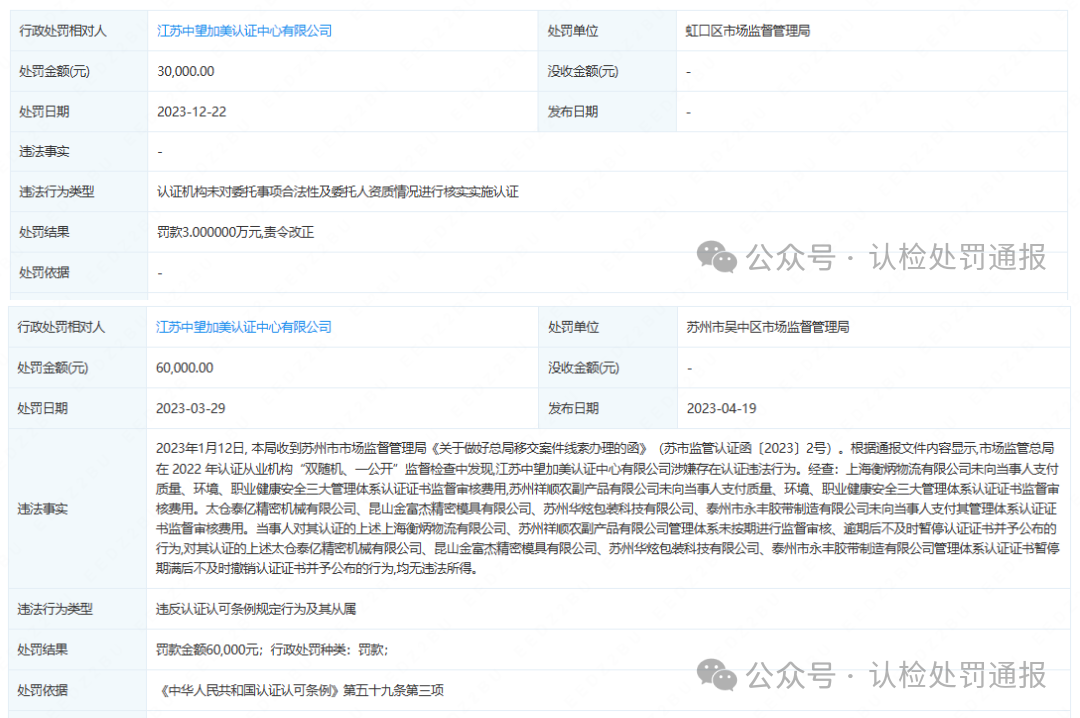Click the upper 公众号 · 认检处罚通报 watermark text
1080x718 pixels.
coord(896,258)
